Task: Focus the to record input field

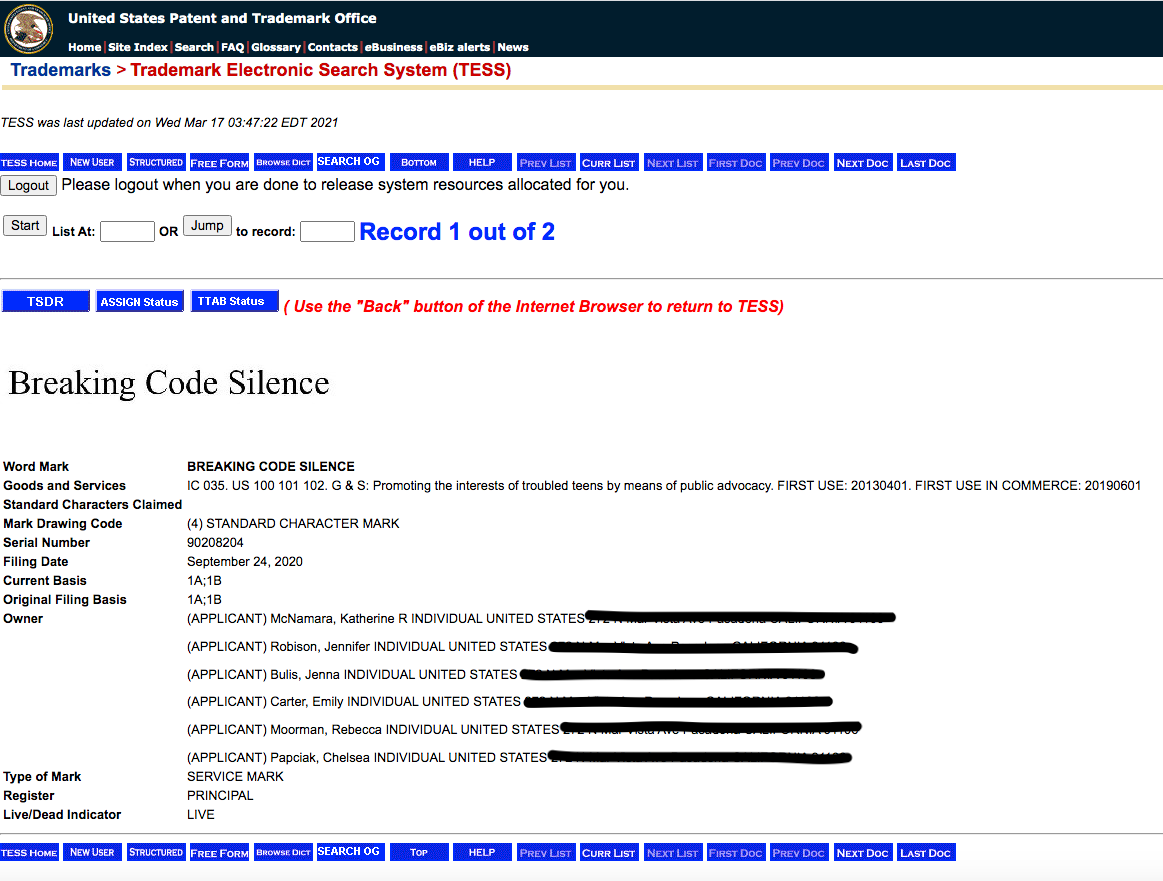Action: click(x=327, y=232)
